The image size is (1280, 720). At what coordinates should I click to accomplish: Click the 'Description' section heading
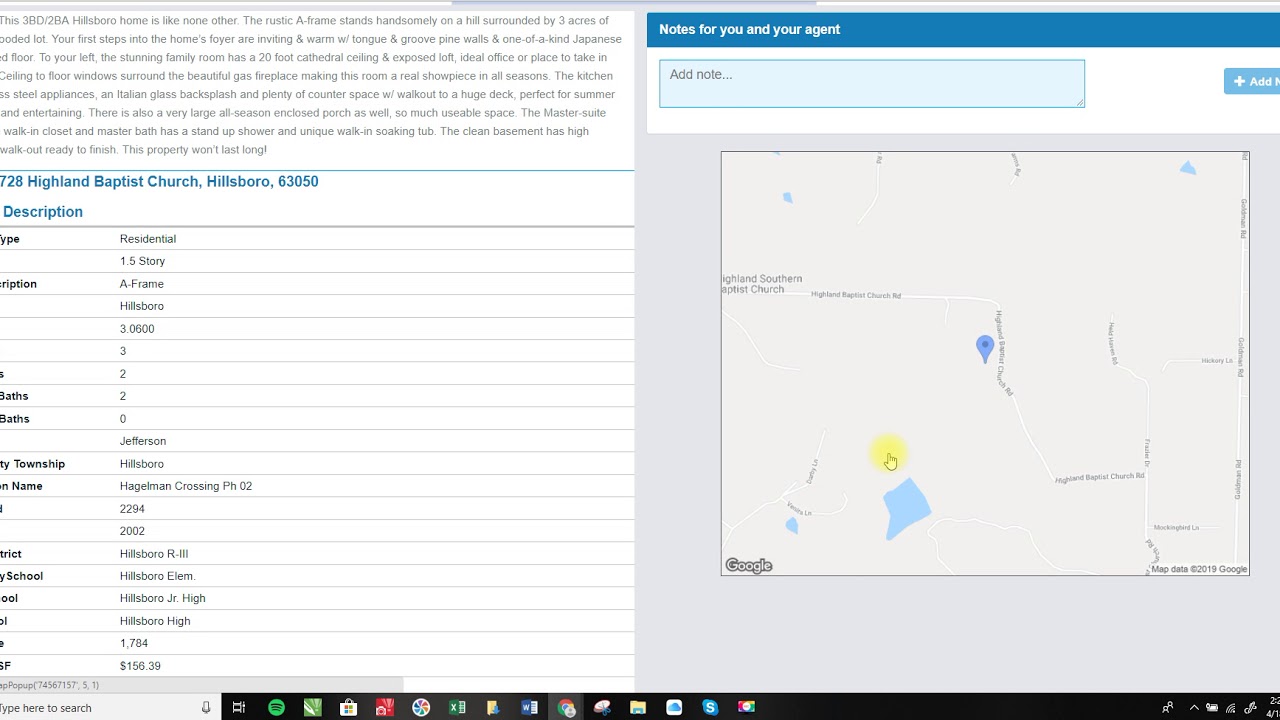click(42, 212)
